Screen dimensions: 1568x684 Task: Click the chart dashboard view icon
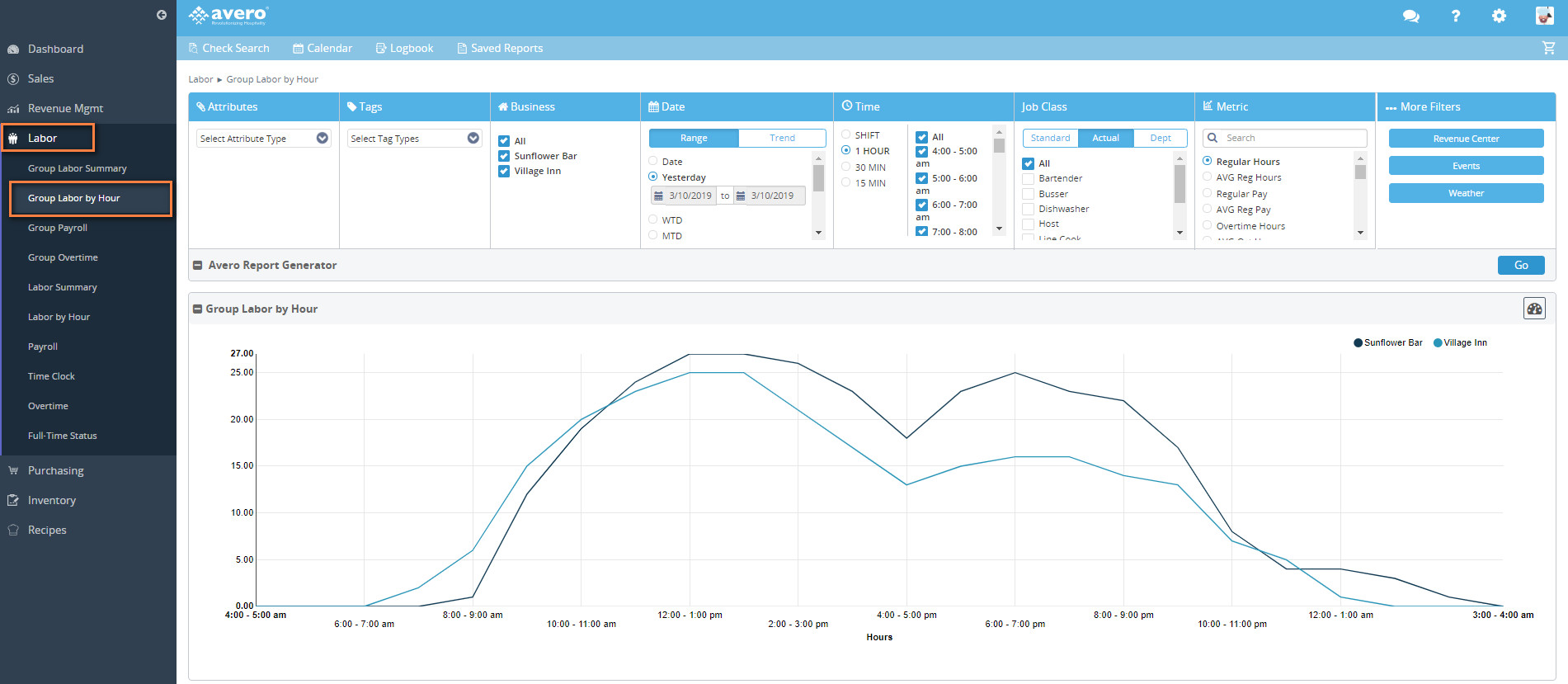[x=1534, y=309]
